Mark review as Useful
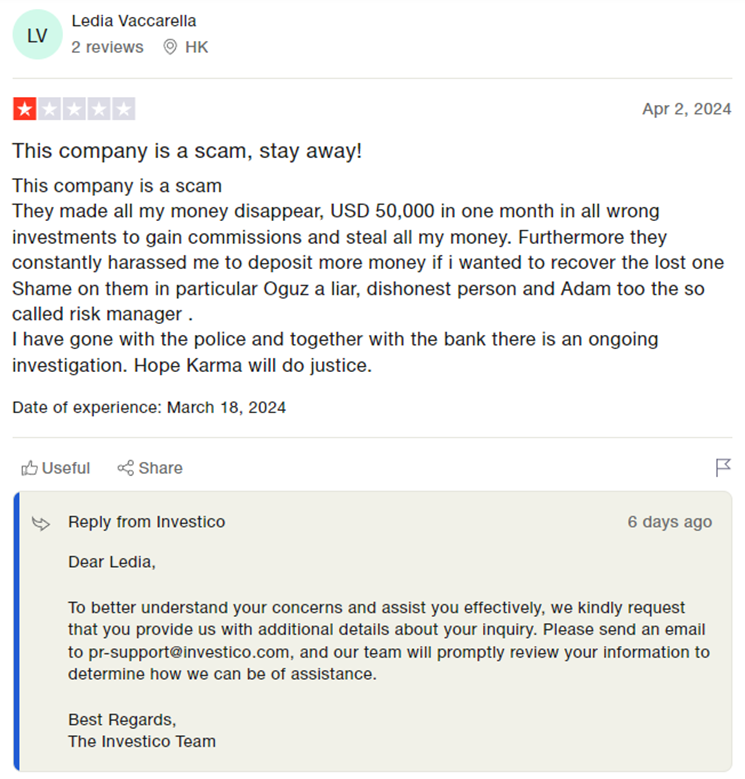This screenshot has width=745, height=779. pyautogui.click(x=56, y=468)
